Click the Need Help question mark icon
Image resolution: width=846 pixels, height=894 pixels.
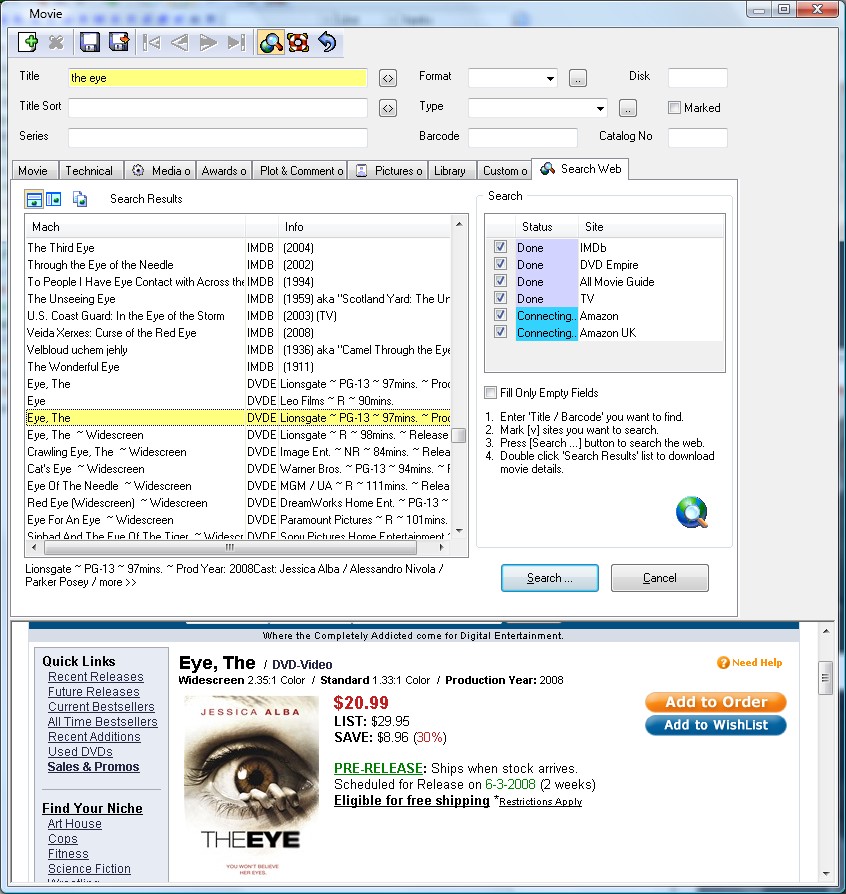723,663
